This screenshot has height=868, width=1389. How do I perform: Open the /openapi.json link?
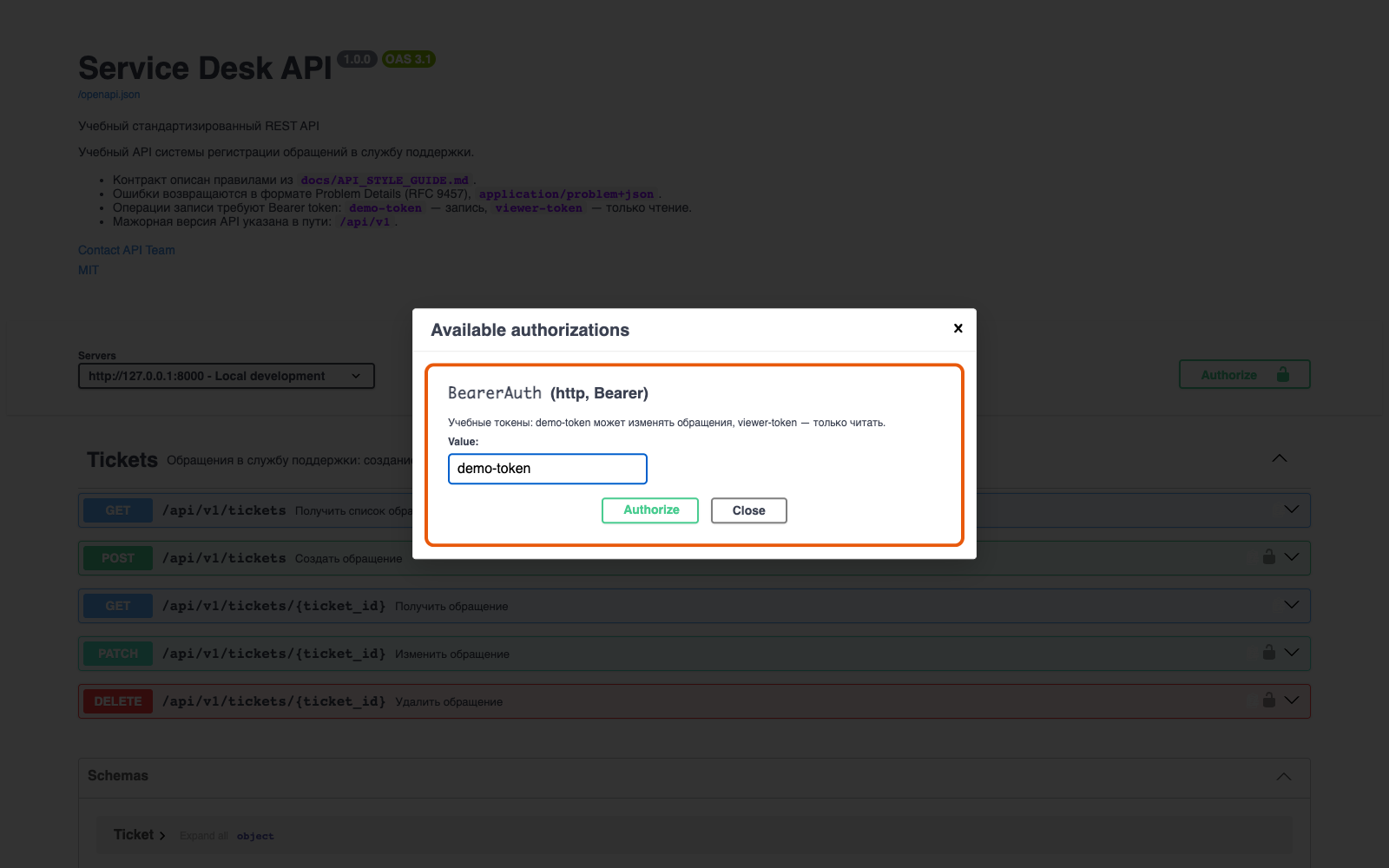109,95
